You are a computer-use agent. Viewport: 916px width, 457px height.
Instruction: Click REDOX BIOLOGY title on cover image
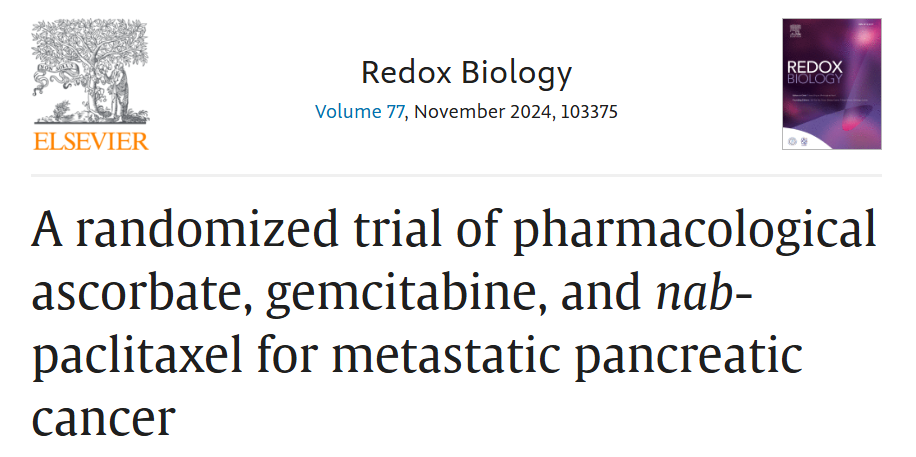pos(814,72)
